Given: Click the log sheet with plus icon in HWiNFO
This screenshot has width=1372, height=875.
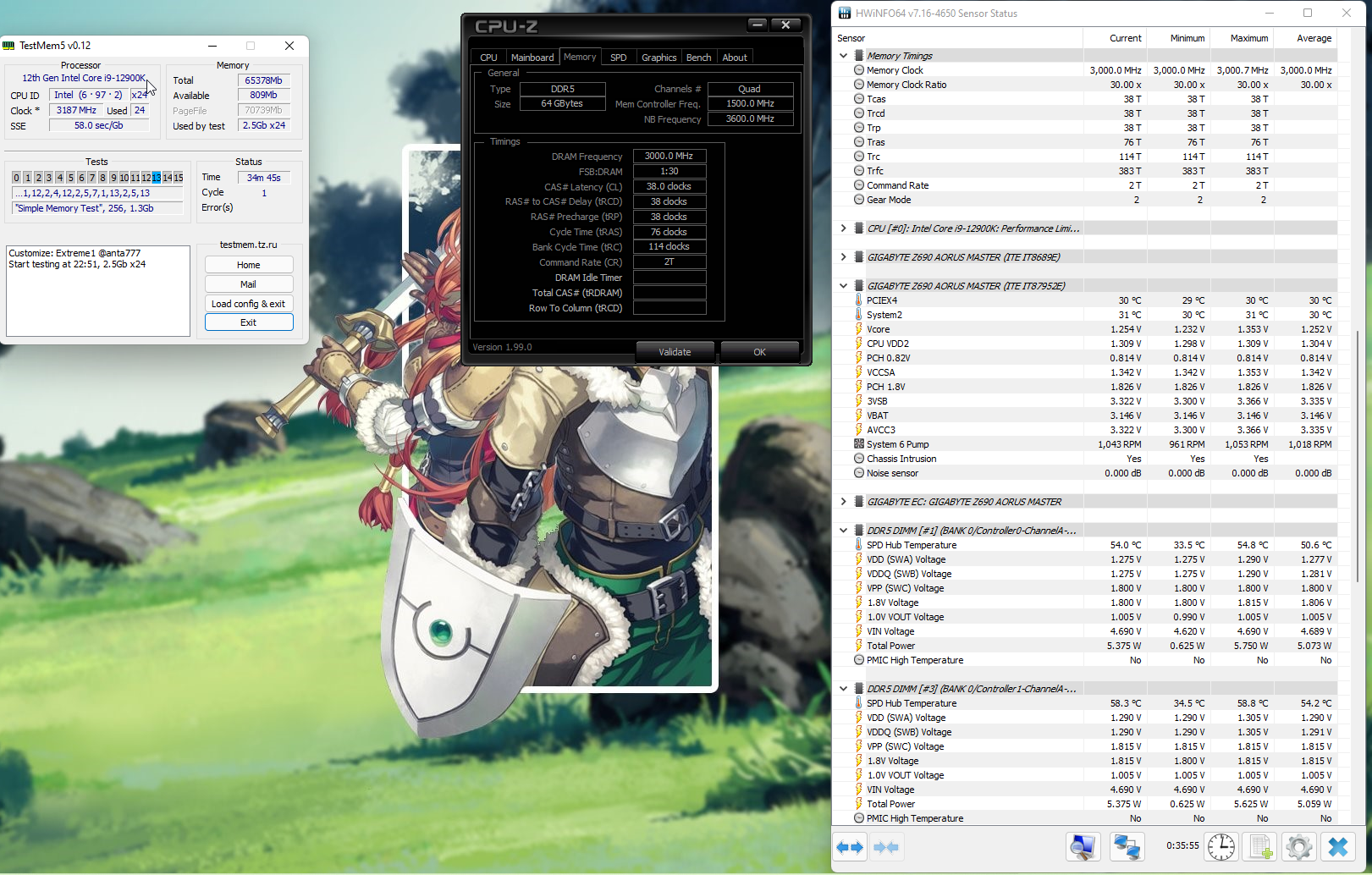Looking at the screenshot, I should (x=1262, y=846).
